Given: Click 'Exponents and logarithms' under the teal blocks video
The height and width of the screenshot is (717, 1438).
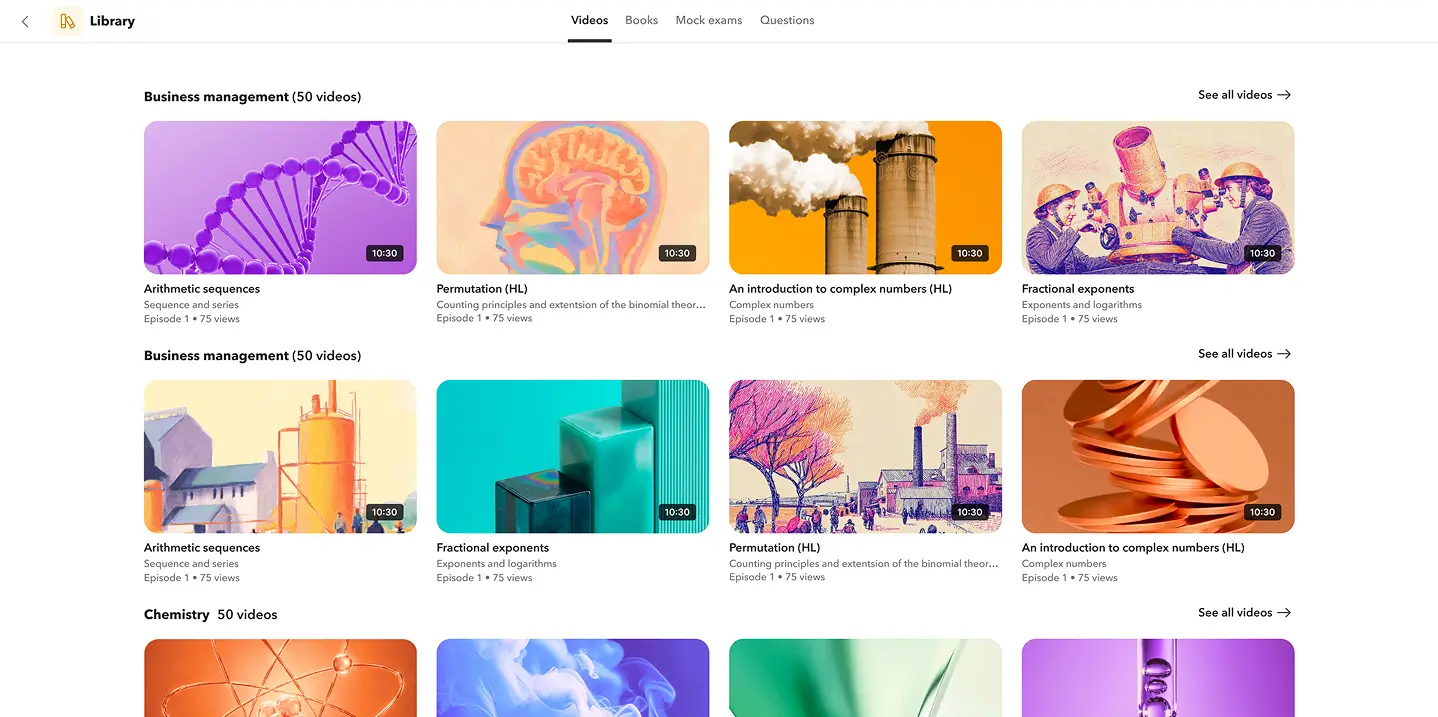Looking at the screenshot, I should 497,564.
